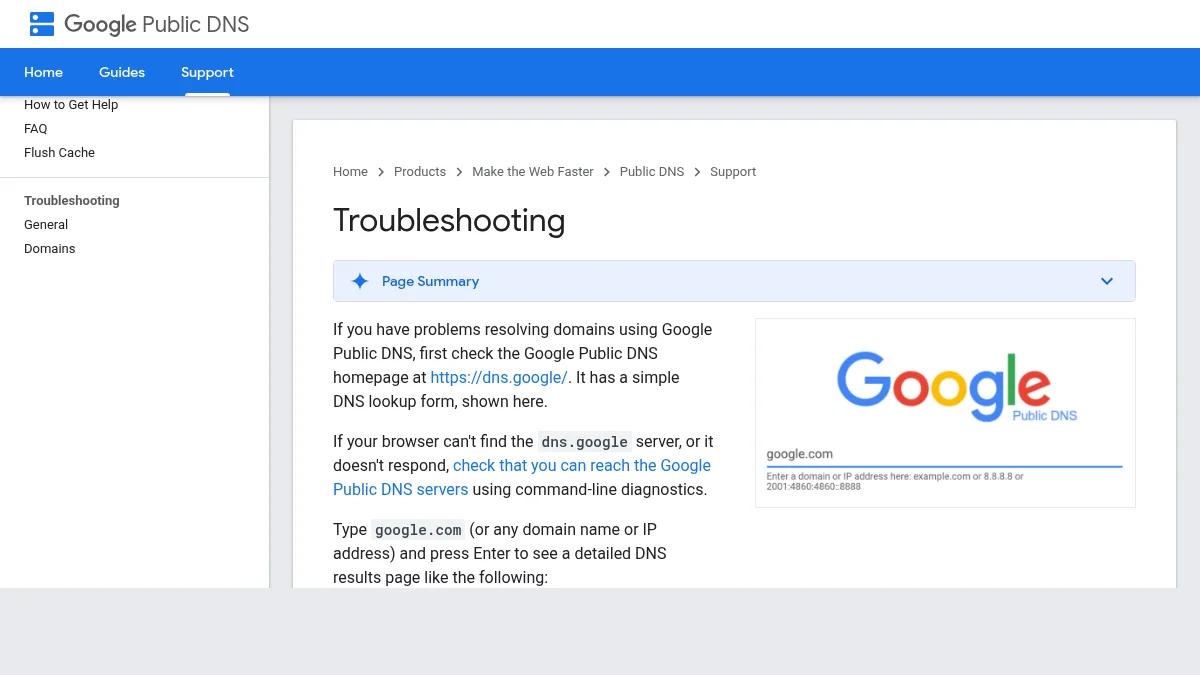Click breadcrumb chevron between Home and Products
Viewport: 1200px width, 675px height.
[x=381, y=172]
